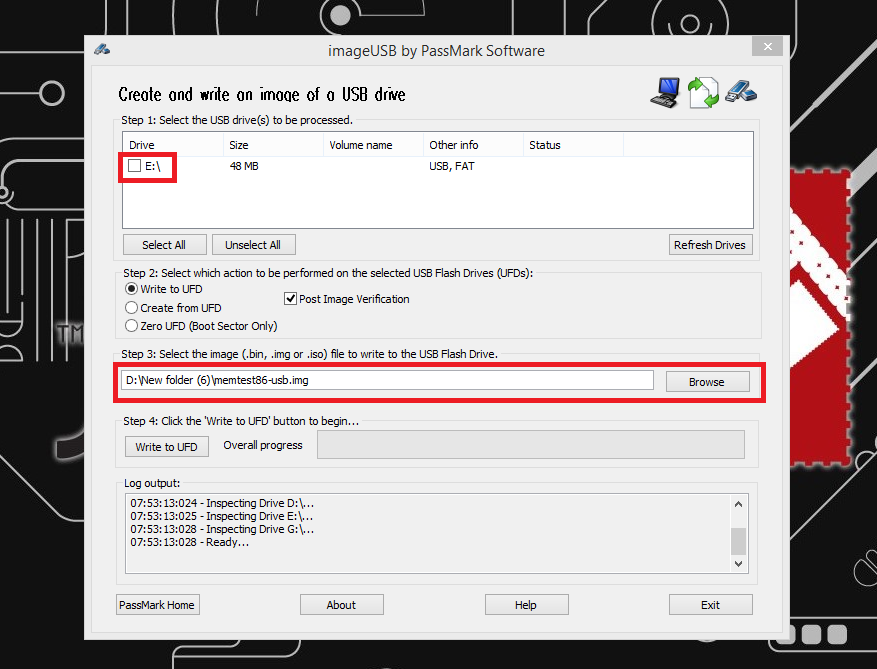Start writing with Write to UFD button
Screen dimensions: 877x669
(167, 446)
